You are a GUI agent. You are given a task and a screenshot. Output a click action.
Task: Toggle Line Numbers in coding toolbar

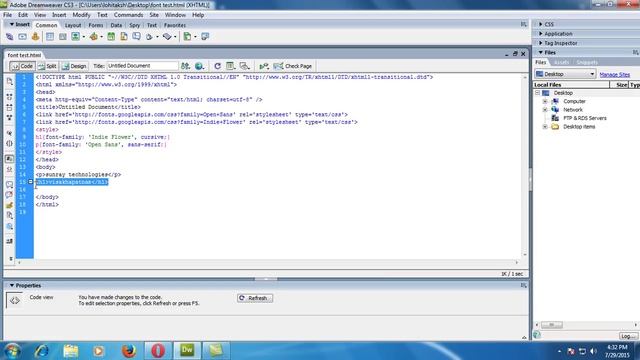pos(10,159)
